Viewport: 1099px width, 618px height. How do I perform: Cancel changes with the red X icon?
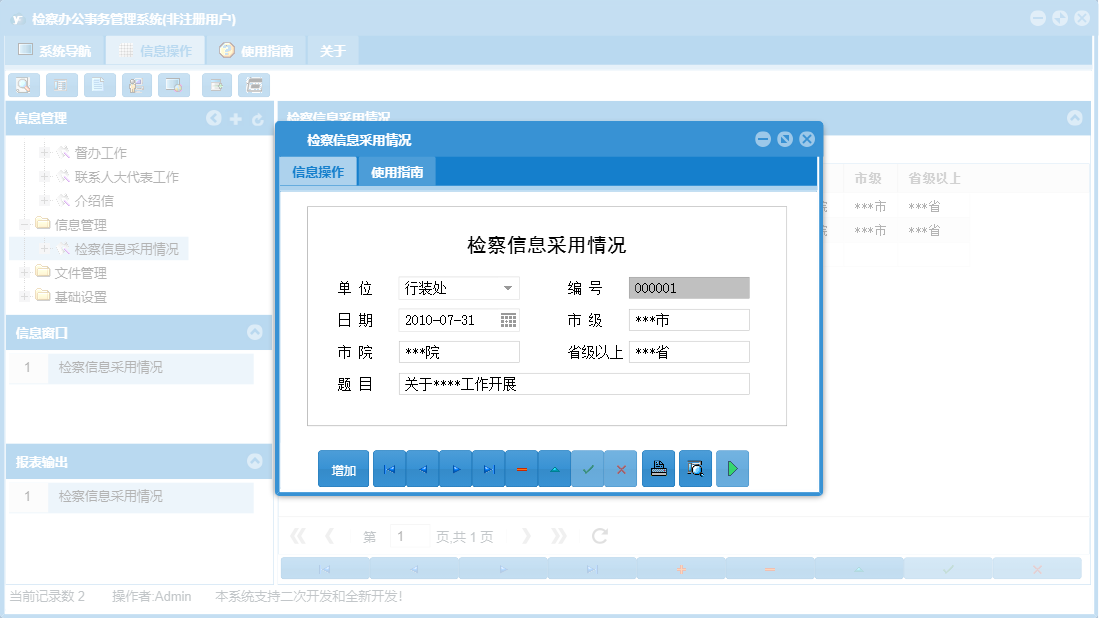pyautogui.click(x=620, y=468)
